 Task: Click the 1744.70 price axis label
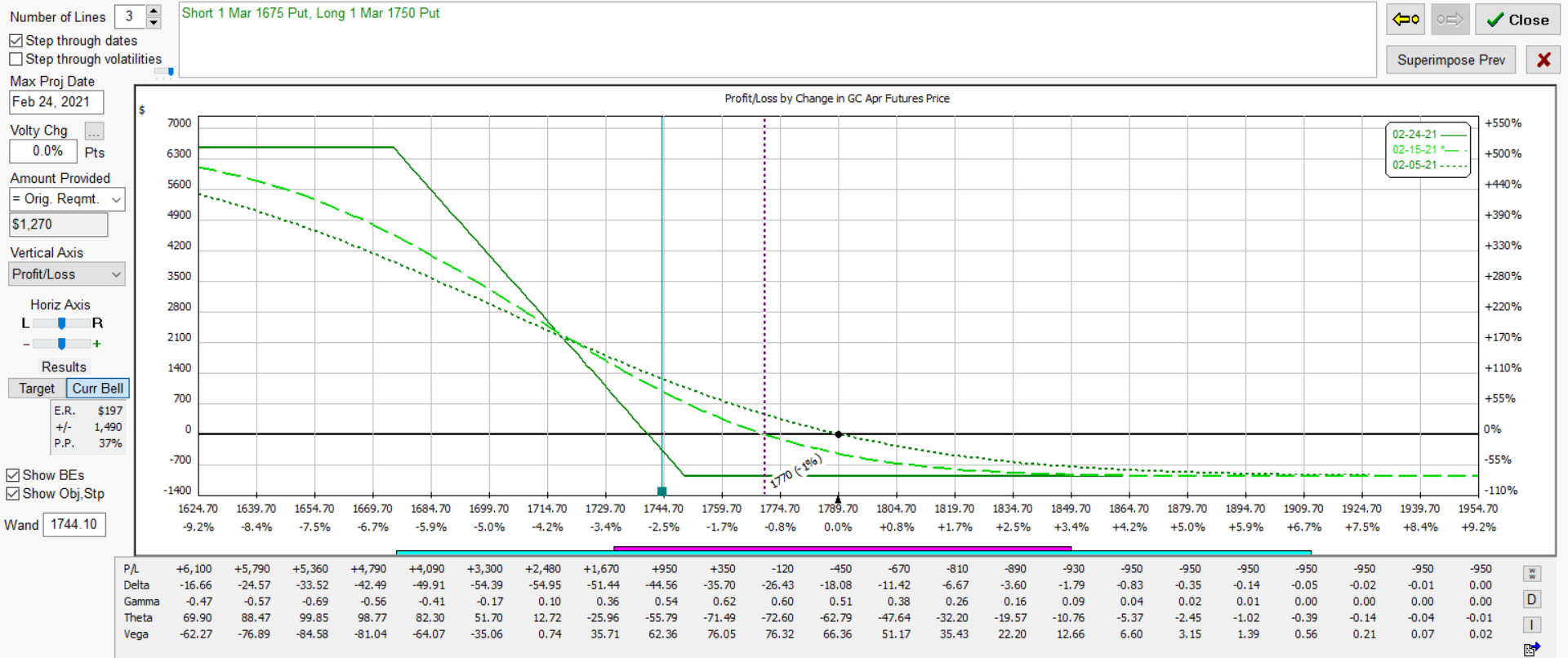click(663, 509)
